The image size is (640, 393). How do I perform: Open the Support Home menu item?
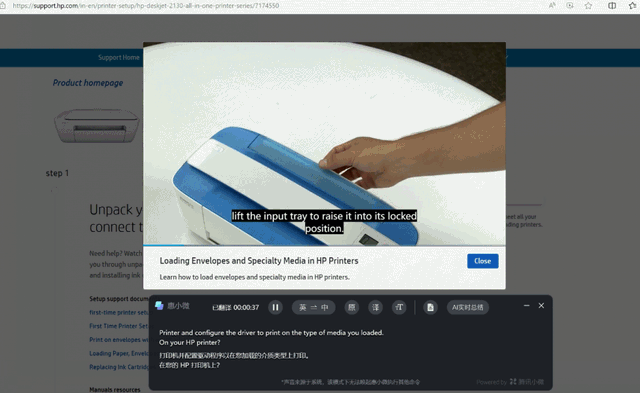tap(119, 58)
